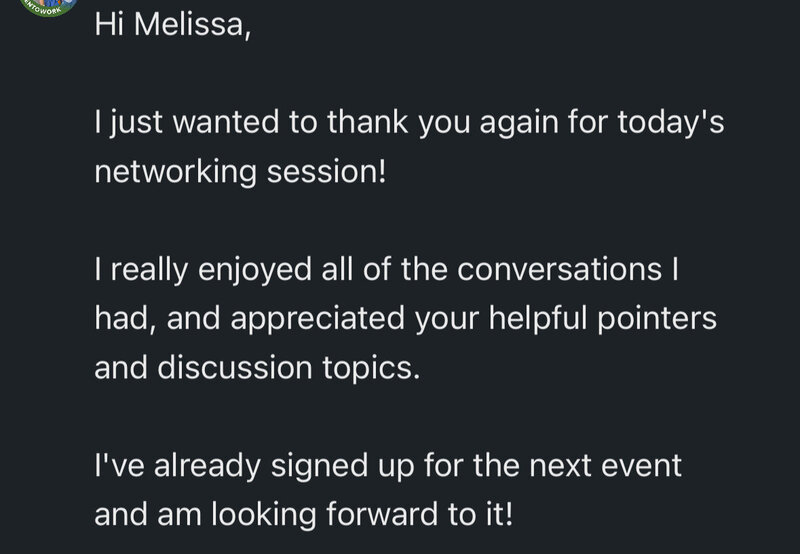
Task: Click the word 'pointers' in the message
Action: [657, 319]
